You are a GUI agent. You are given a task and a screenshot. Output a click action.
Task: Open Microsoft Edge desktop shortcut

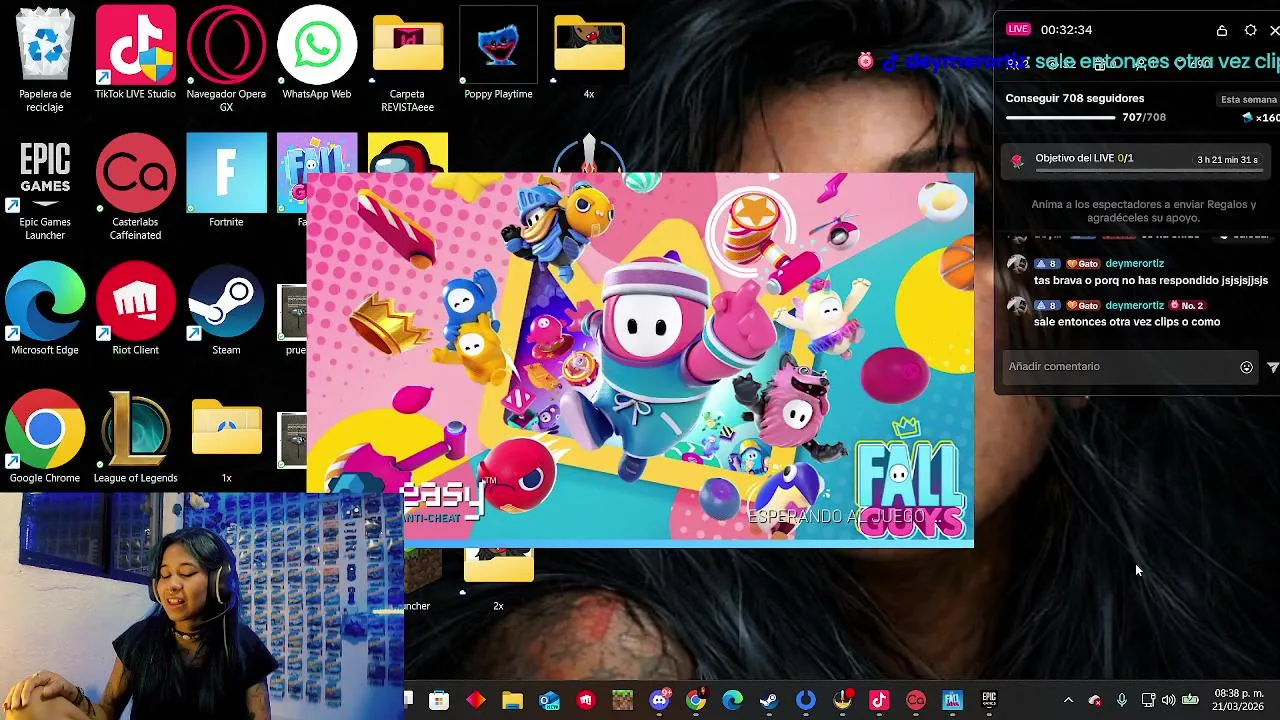coord(45,308)
